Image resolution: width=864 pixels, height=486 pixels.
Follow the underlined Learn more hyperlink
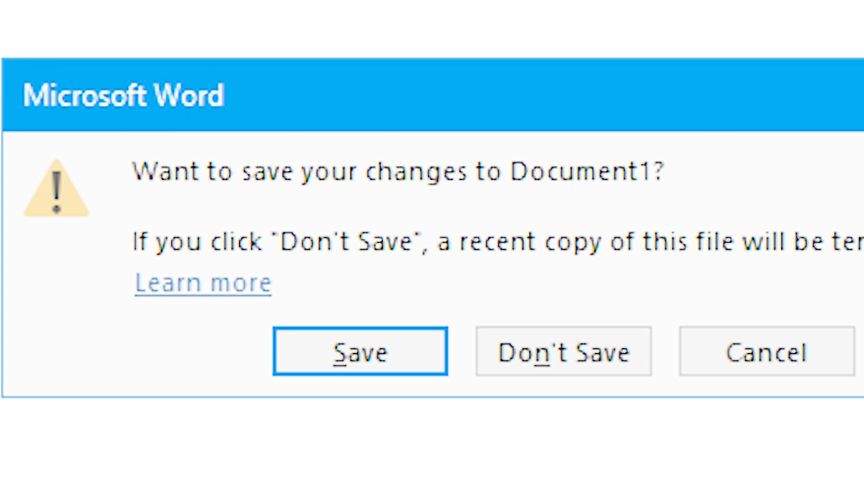pos(203,283)
